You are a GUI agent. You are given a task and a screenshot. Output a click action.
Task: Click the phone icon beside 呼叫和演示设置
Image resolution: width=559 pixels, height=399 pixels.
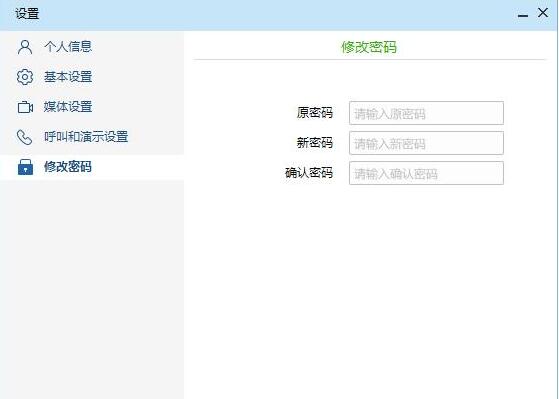[25, 137]
